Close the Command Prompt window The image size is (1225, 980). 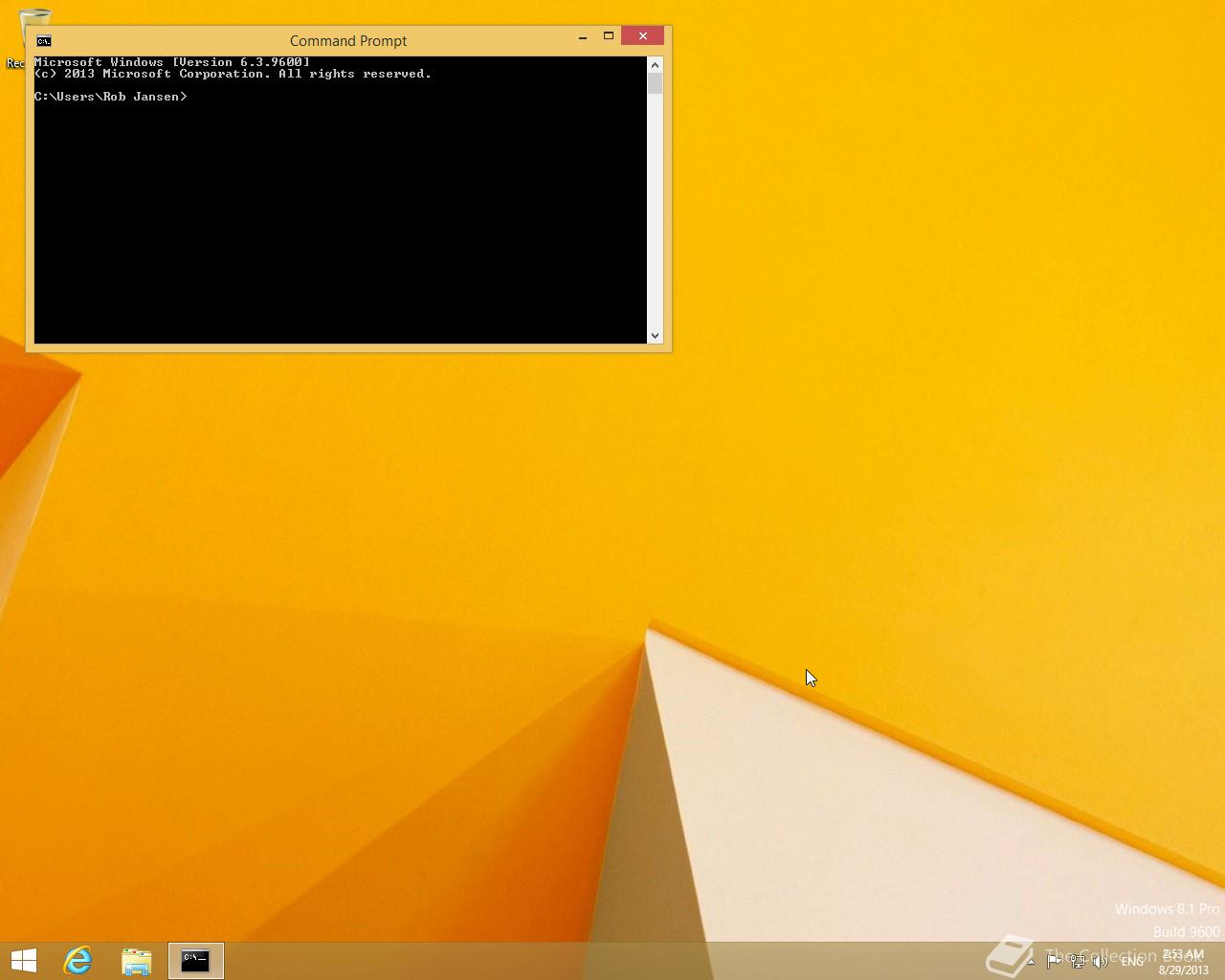pyautogui.click(x=642, y=35)
